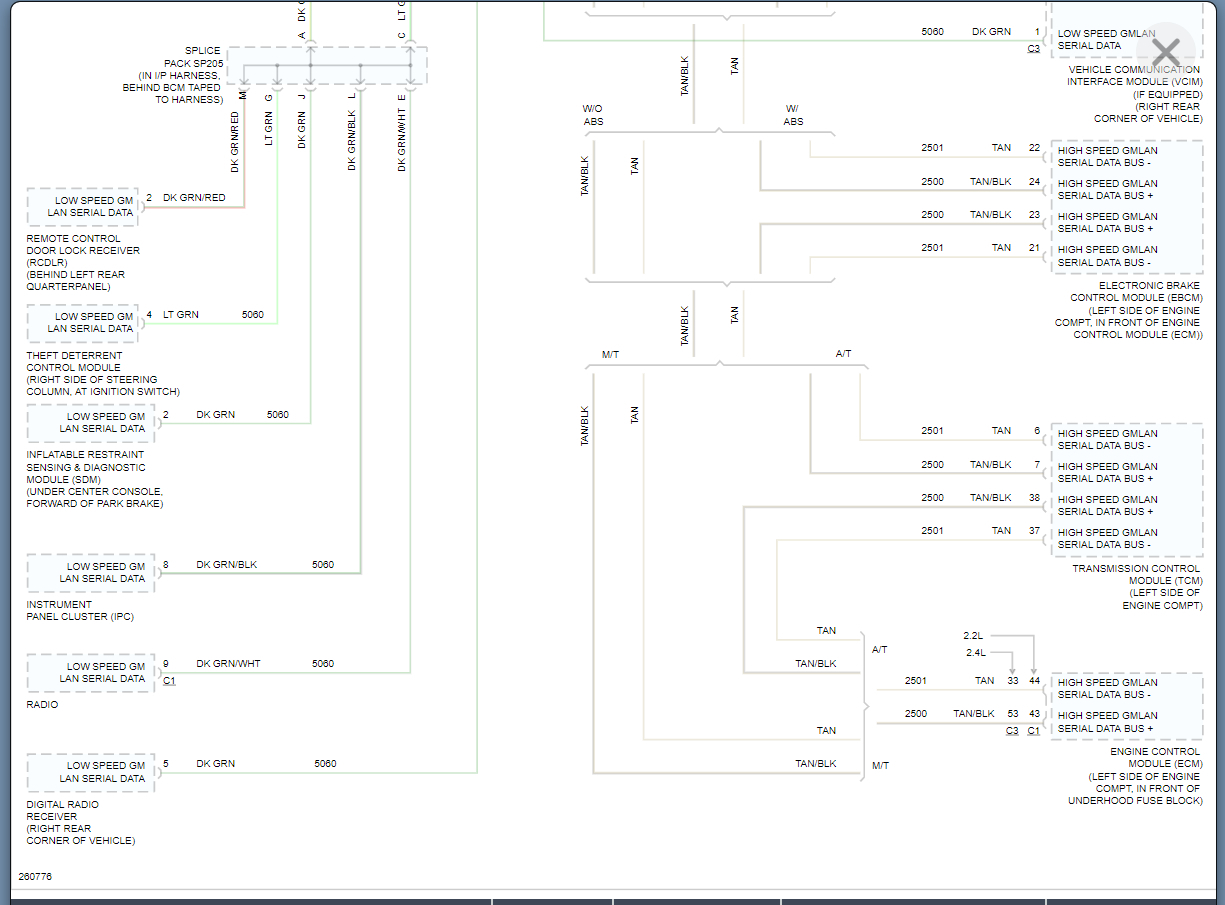Select the Radio module serial data box
Screen dimensions: 1225x905
[x=91, y=673]
